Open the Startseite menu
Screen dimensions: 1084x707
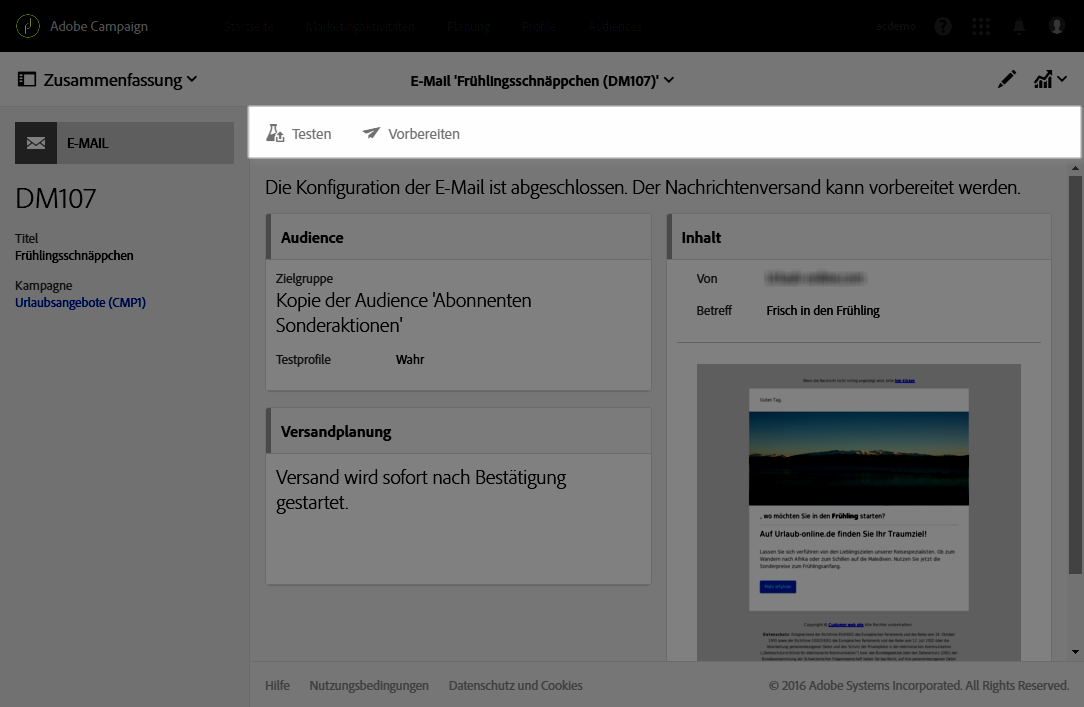(249, 26)
